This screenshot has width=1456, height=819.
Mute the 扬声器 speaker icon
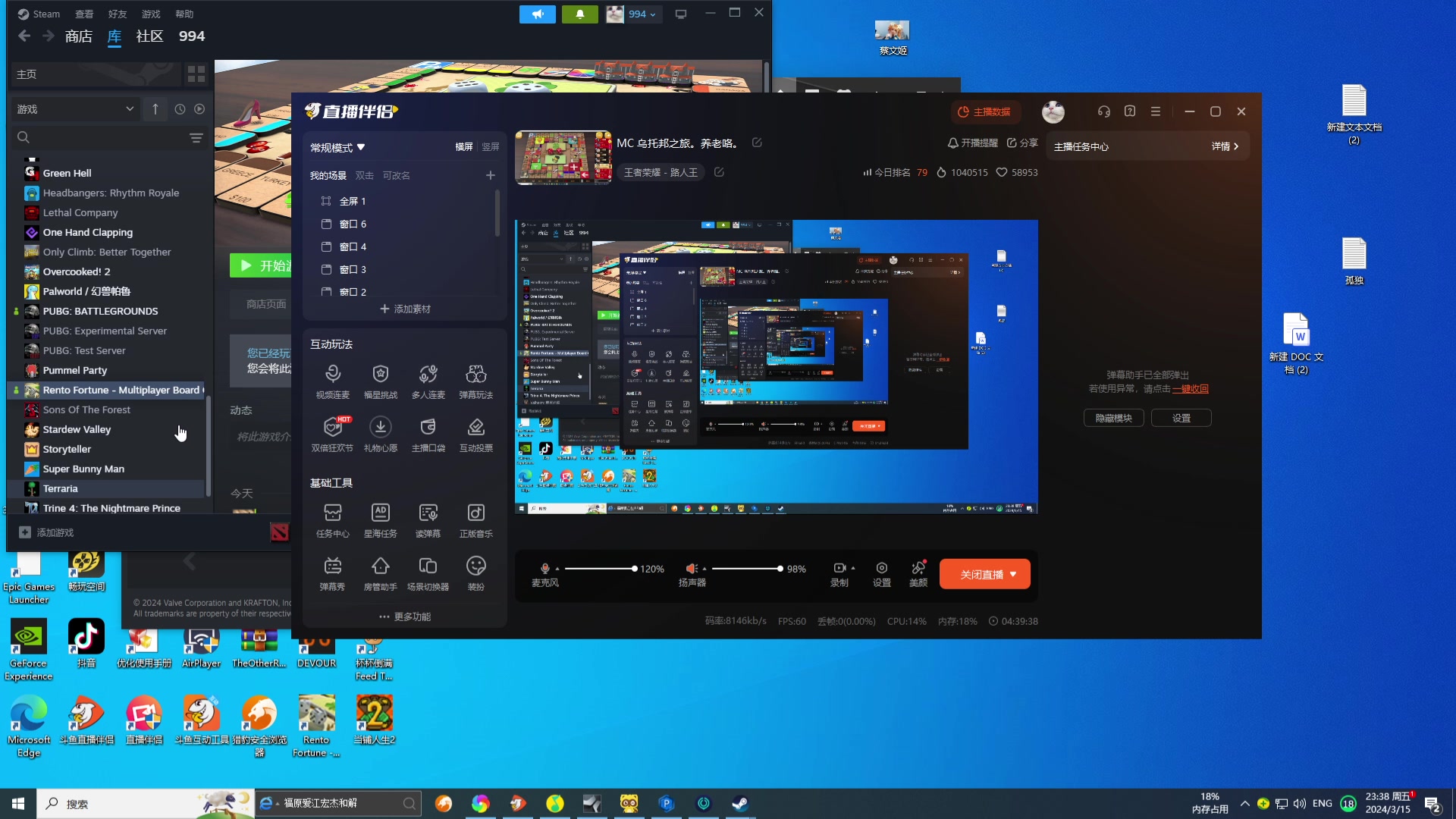click(x=691, y=569)
